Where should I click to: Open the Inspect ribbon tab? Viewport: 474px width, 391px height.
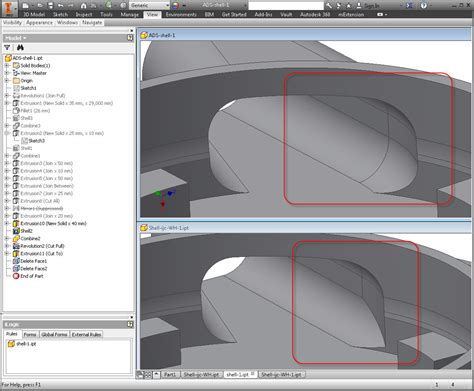pos(84,15)
